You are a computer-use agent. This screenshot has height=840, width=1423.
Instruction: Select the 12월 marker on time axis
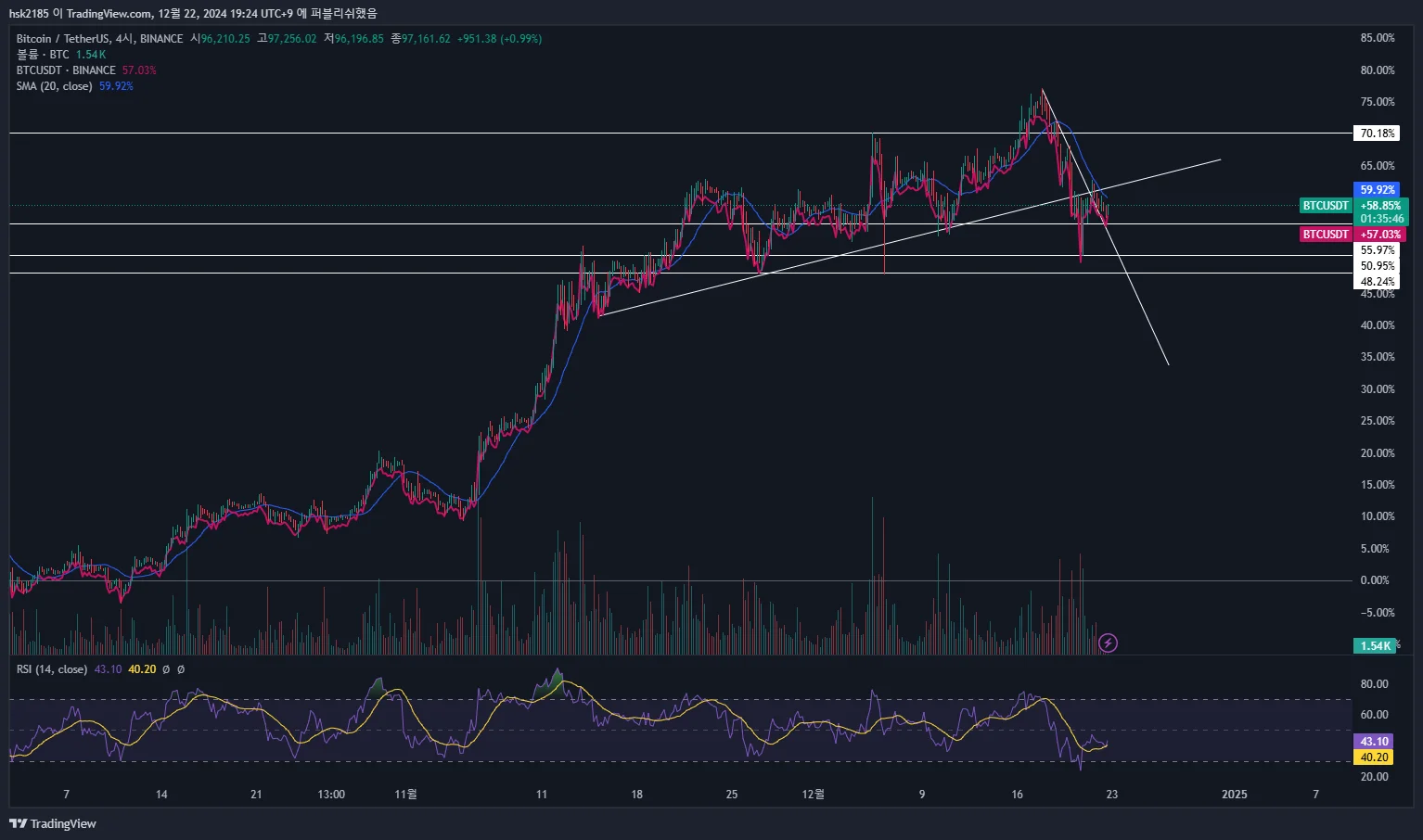coord(813,795)
